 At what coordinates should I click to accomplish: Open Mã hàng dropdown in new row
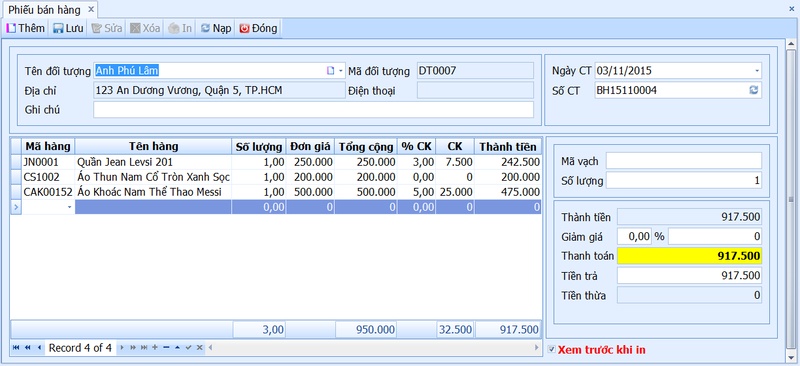69,207
